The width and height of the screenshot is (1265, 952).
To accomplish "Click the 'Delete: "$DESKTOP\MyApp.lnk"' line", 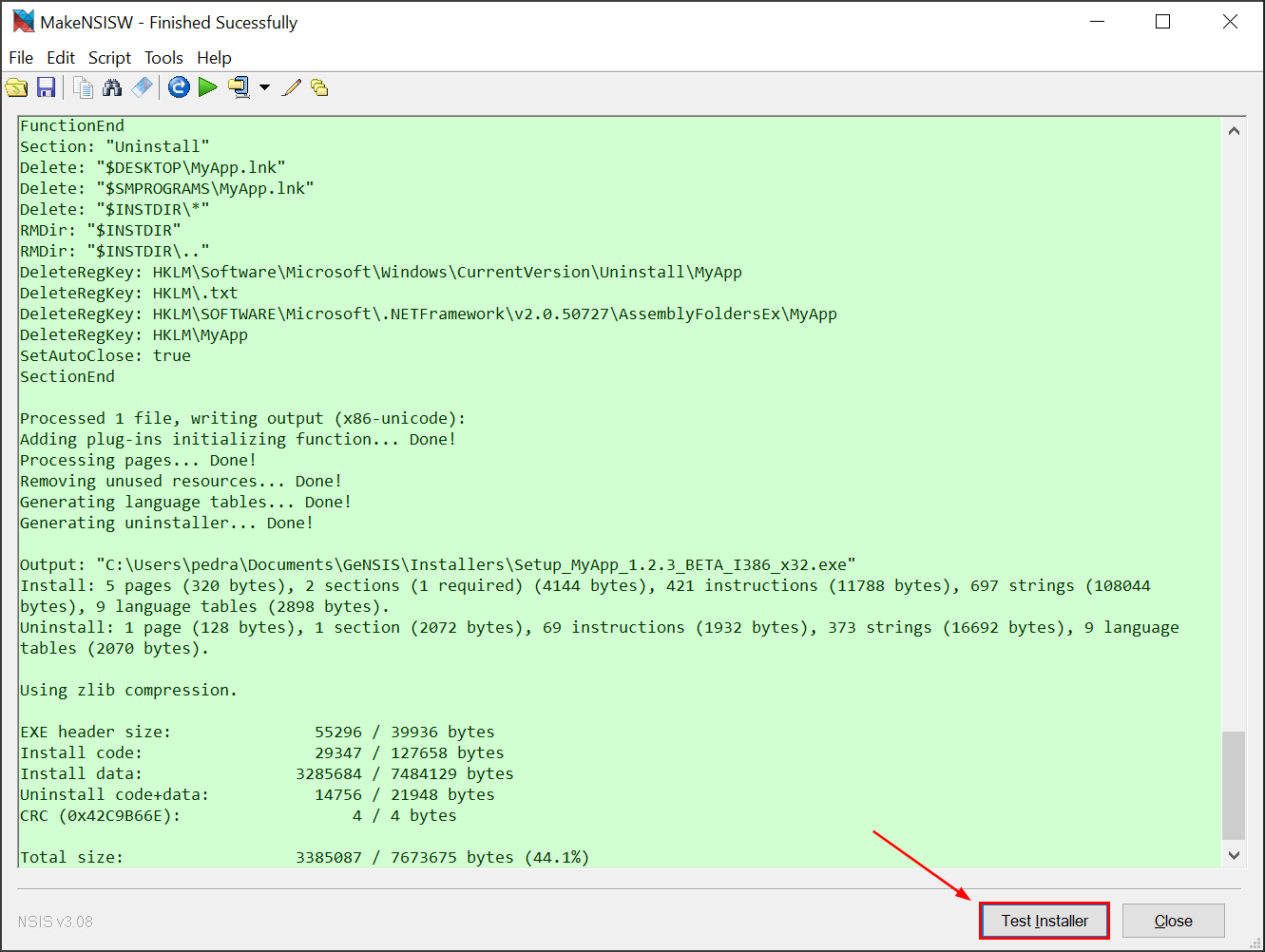I will [153, 167].
